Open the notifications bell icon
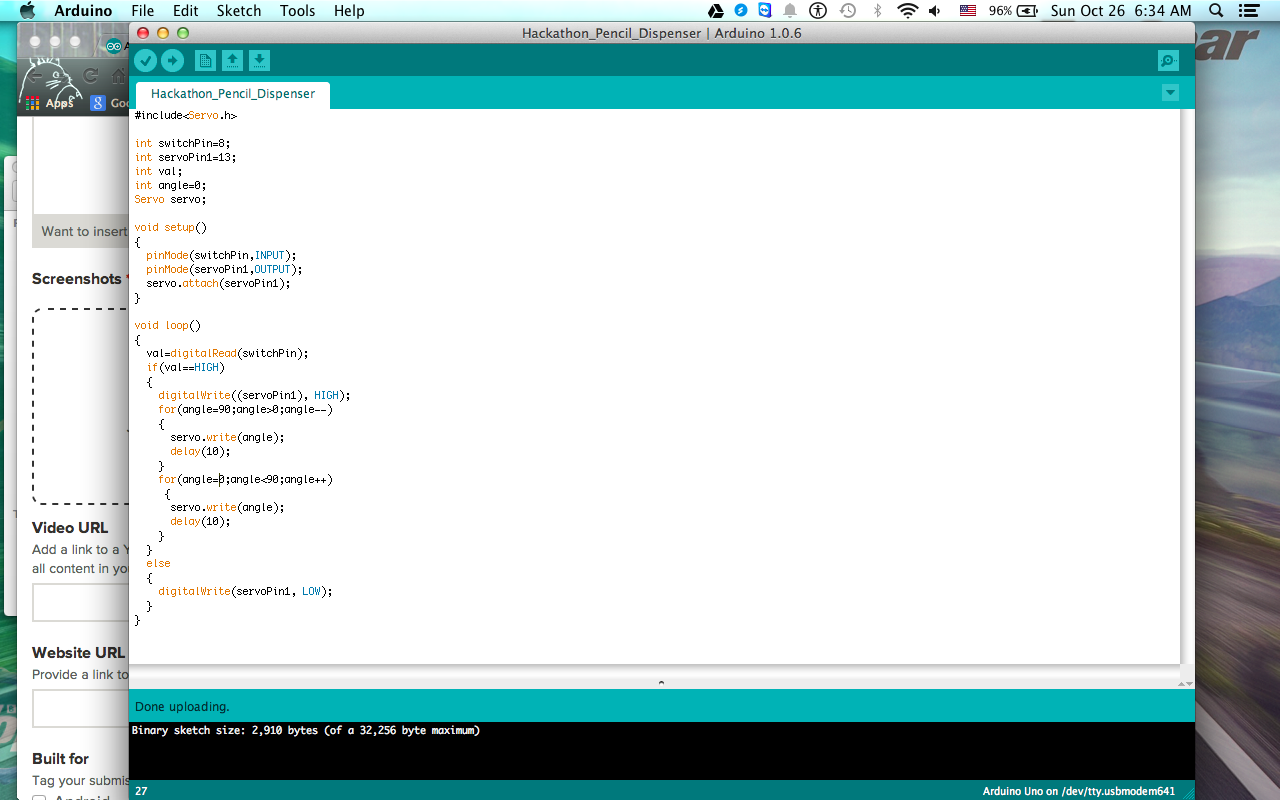 [x=790, y=11]
